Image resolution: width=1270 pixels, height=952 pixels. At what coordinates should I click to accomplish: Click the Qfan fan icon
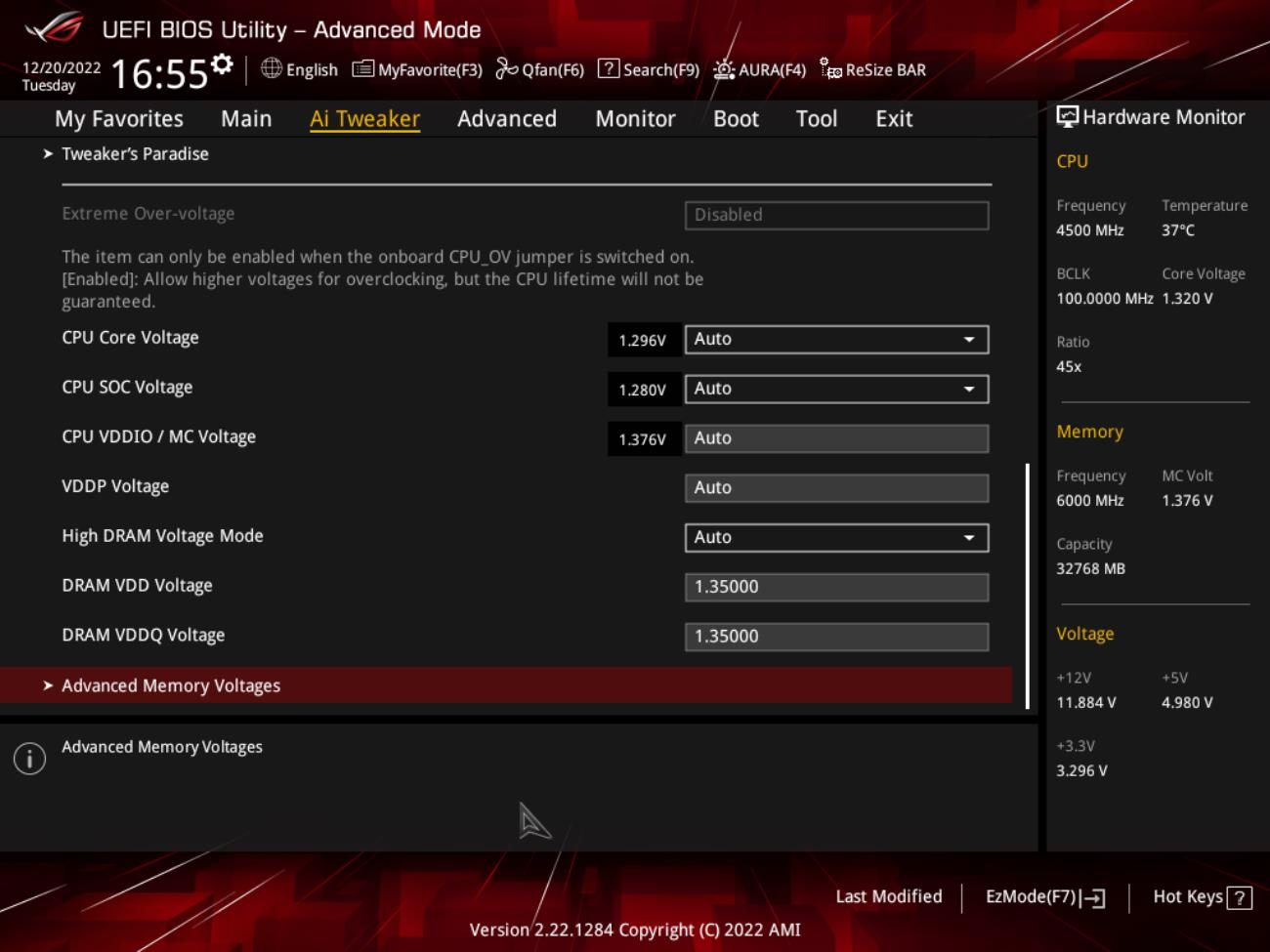click(506, 68)
